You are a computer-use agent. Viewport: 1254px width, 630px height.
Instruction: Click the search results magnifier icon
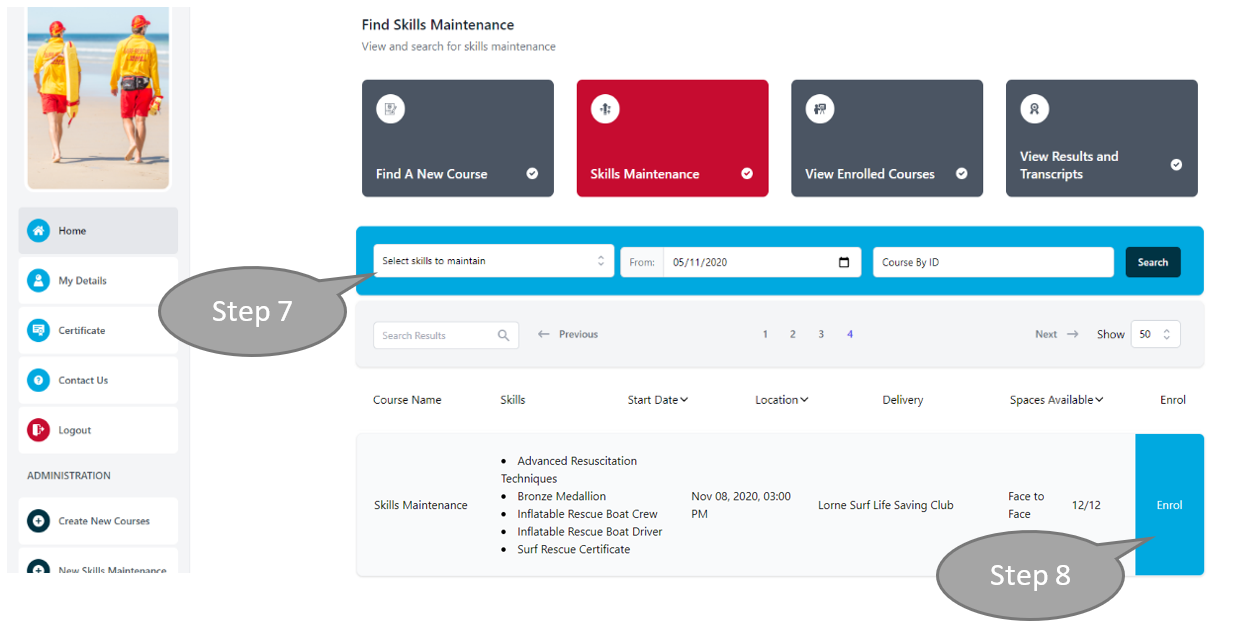503,336
